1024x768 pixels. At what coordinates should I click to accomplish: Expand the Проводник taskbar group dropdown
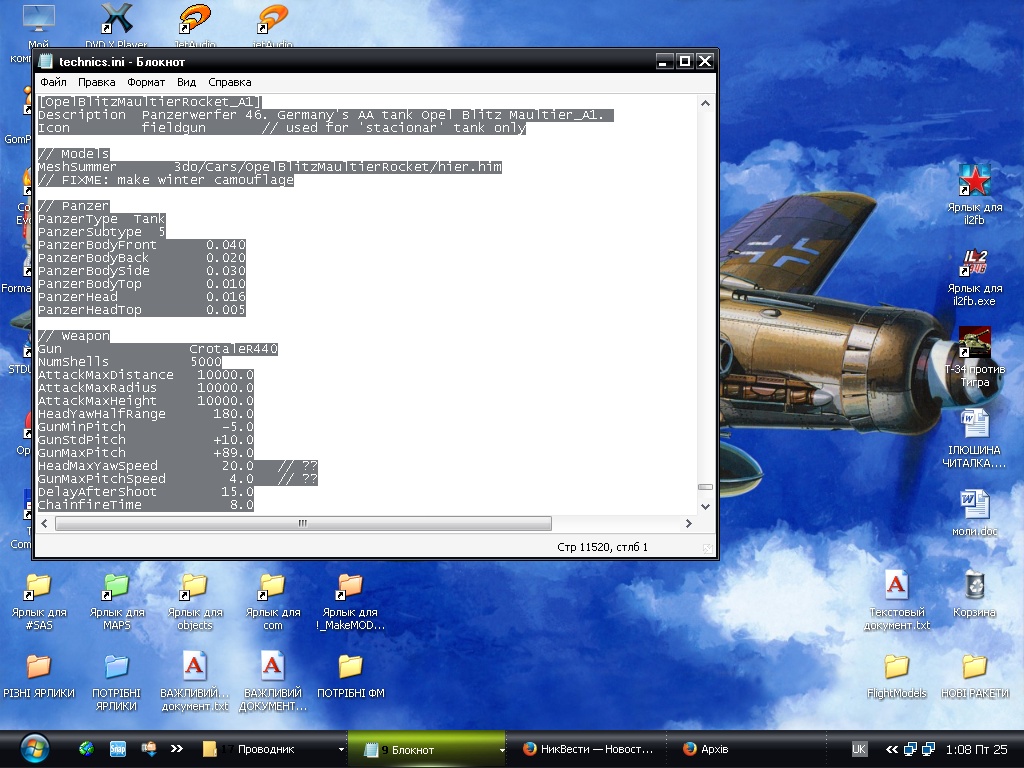341,749
